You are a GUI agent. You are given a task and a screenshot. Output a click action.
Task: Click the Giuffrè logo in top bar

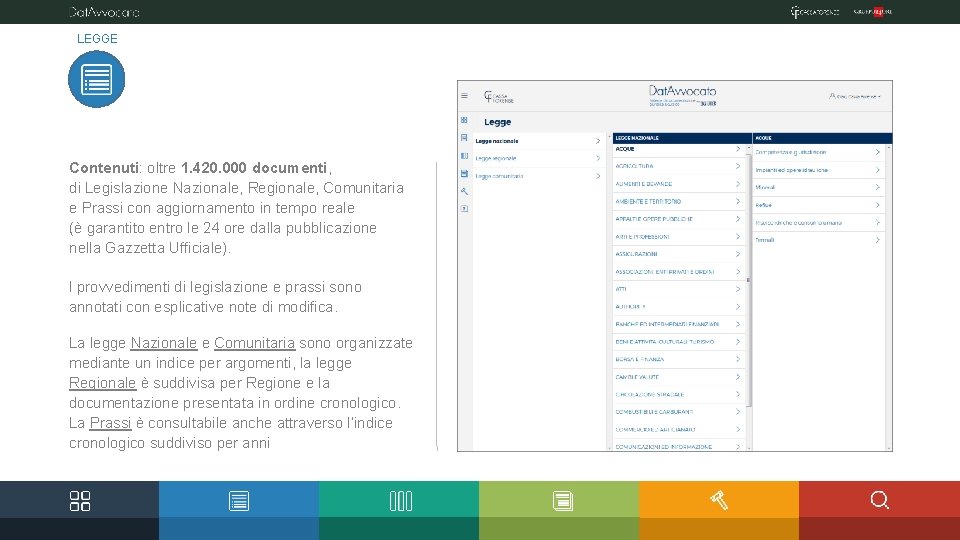872,12
